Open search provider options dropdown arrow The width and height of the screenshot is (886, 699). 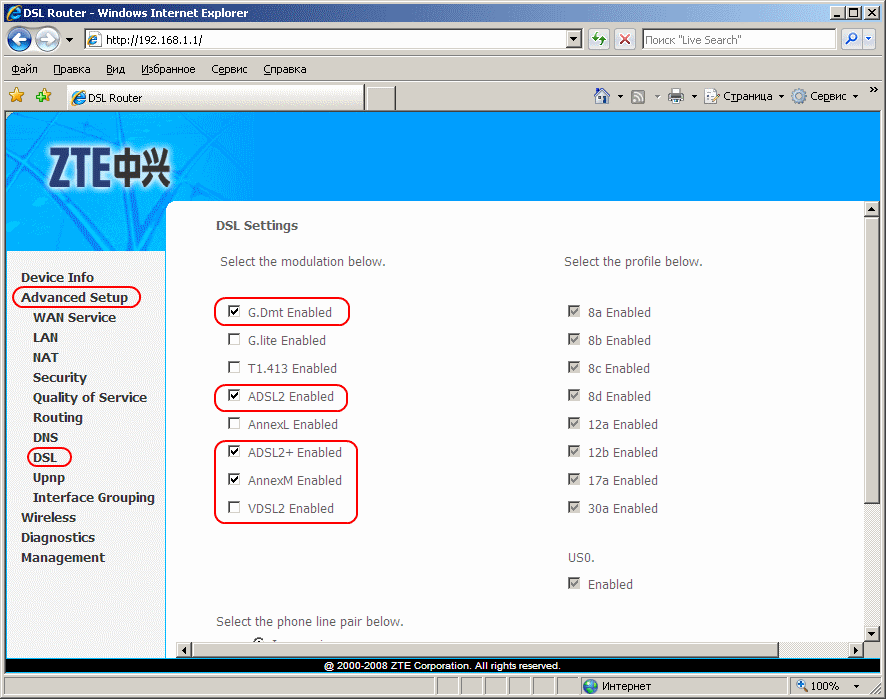click(x=869, y=39)
